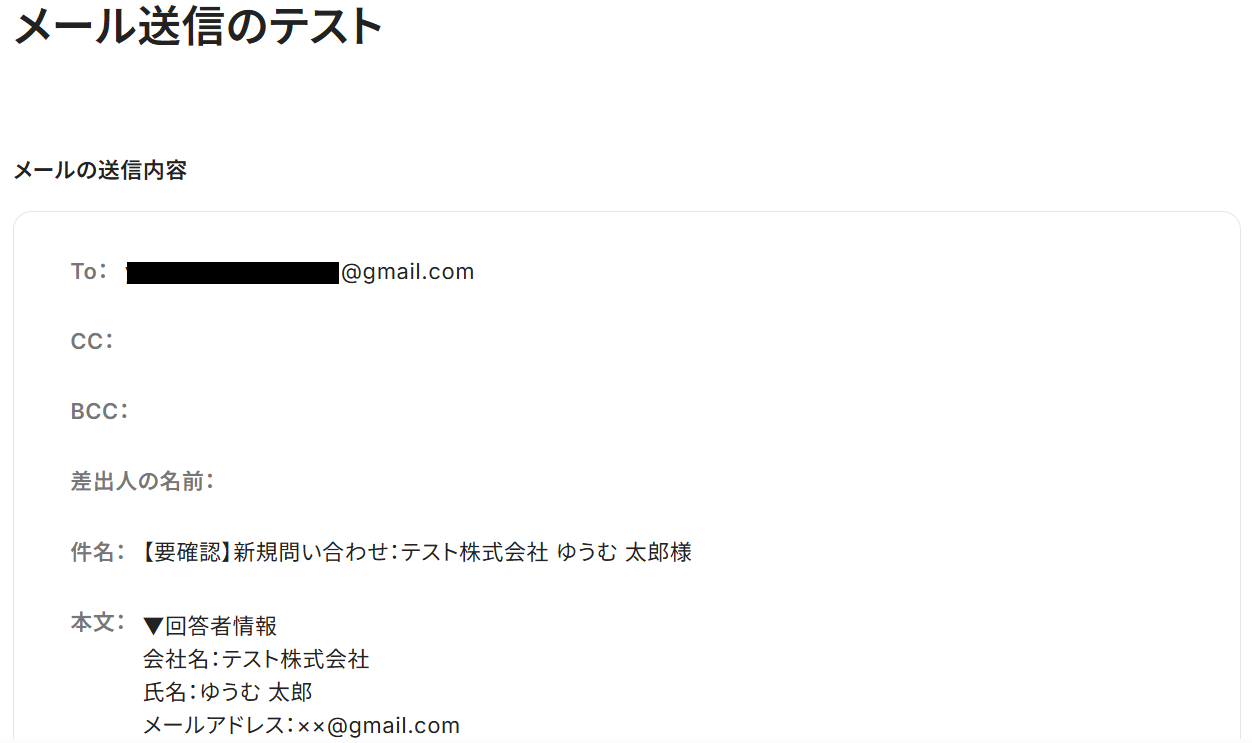Click the CC: label
The height and width of the screenshot is (743, 1252).
click(92, 342)
